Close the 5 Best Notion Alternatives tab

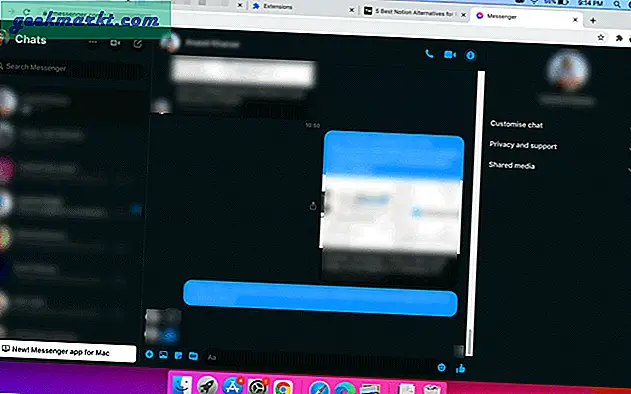click(x=463, y=15)
